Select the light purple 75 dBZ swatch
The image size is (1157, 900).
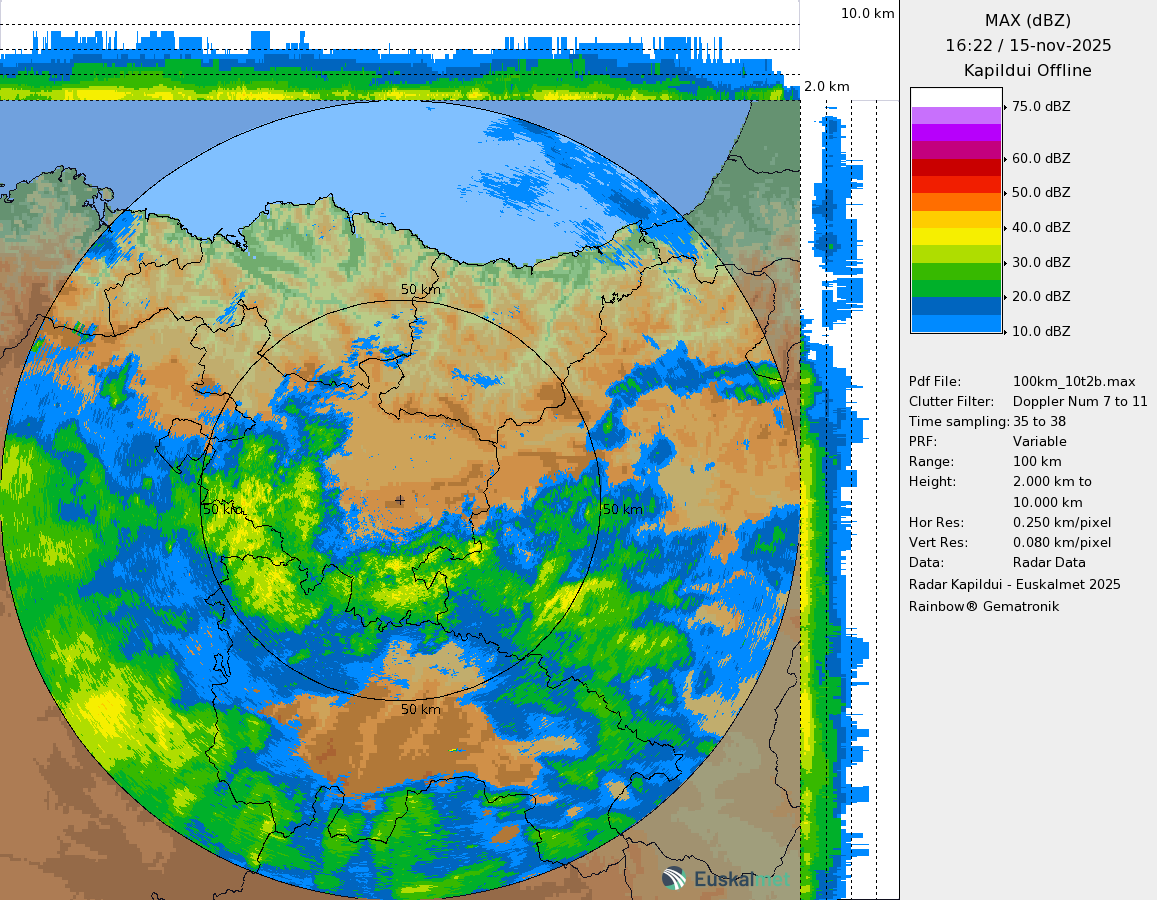click(956, 115)
